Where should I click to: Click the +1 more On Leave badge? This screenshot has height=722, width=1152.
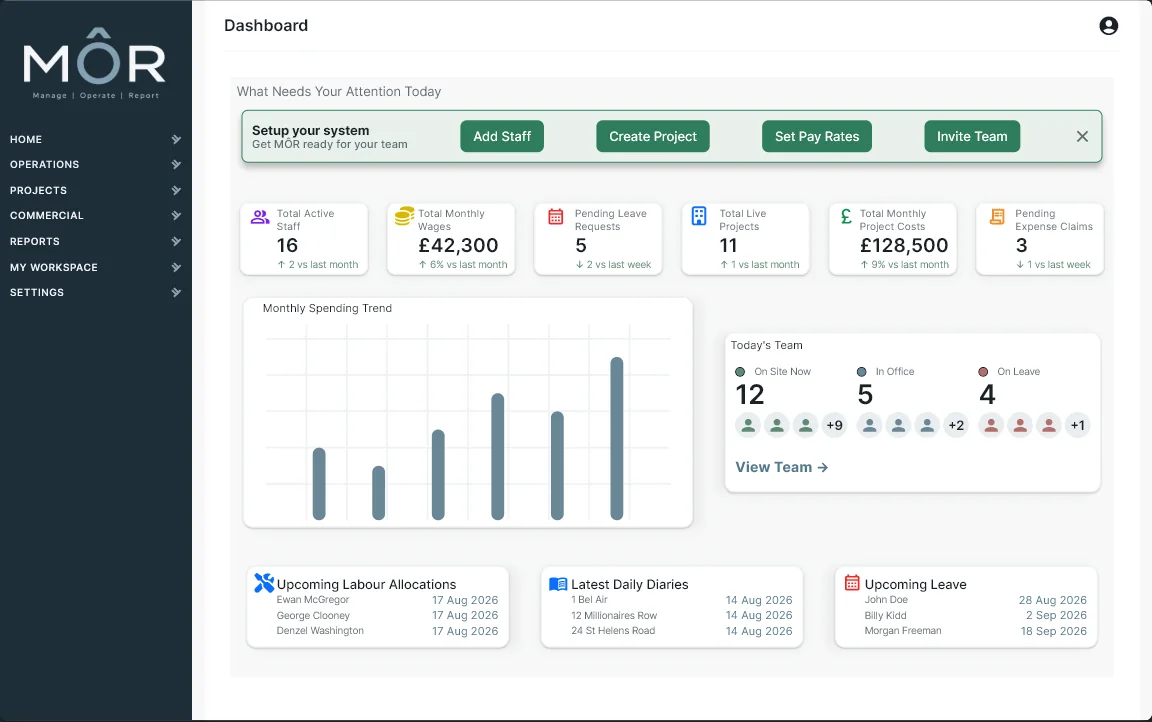click(x=1077, y=425)
